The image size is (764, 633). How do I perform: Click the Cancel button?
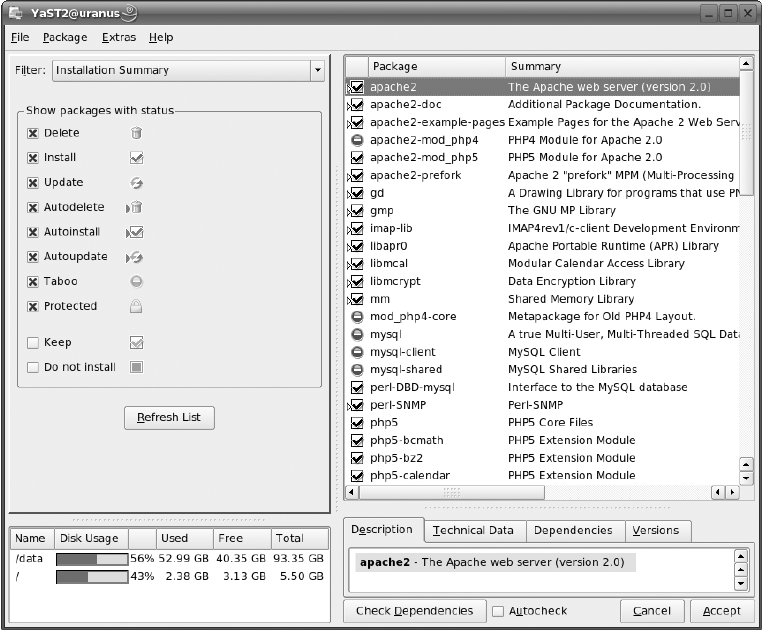coord(652,612)
